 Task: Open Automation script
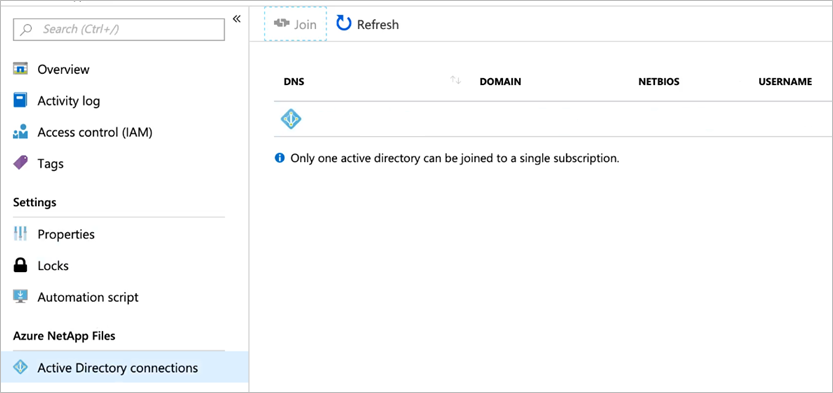88,297
